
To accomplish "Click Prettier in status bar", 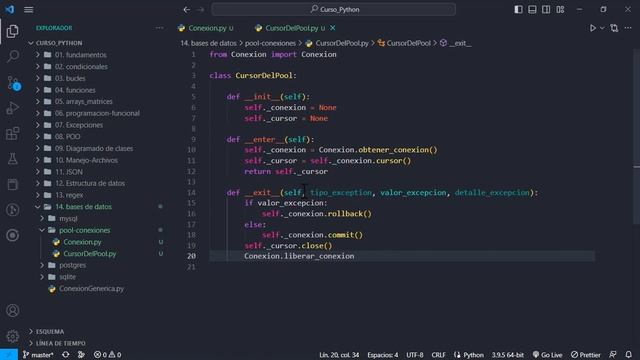I will click(586, 355).
